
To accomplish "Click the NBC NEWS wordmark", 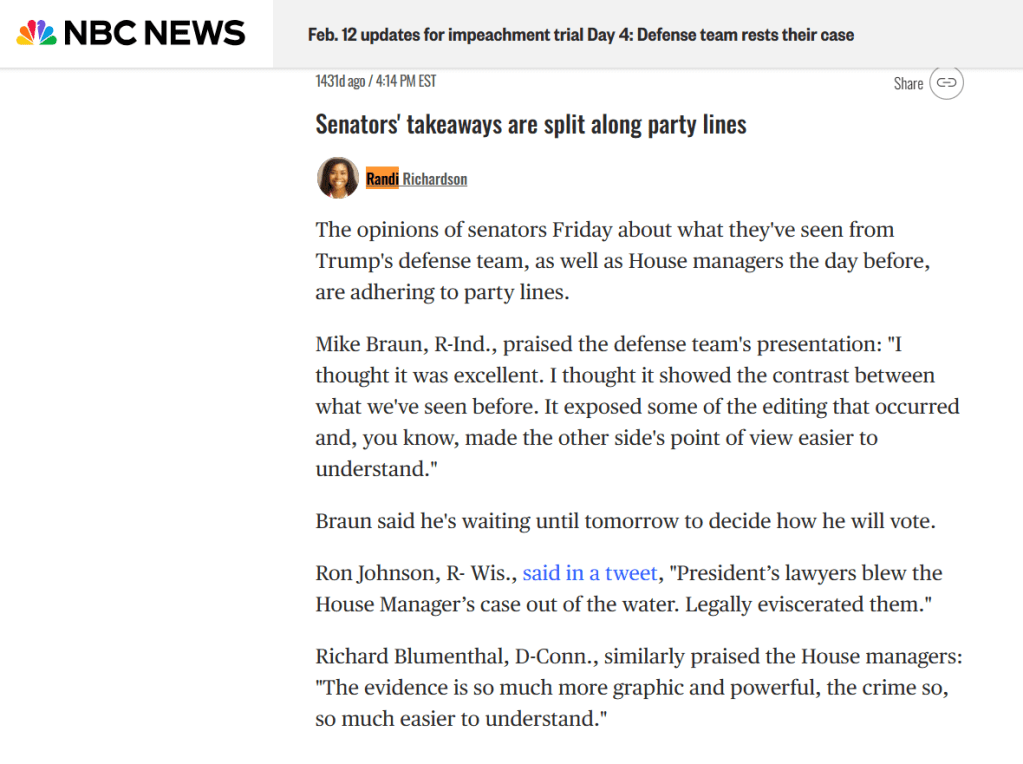I will pos(154,34).
